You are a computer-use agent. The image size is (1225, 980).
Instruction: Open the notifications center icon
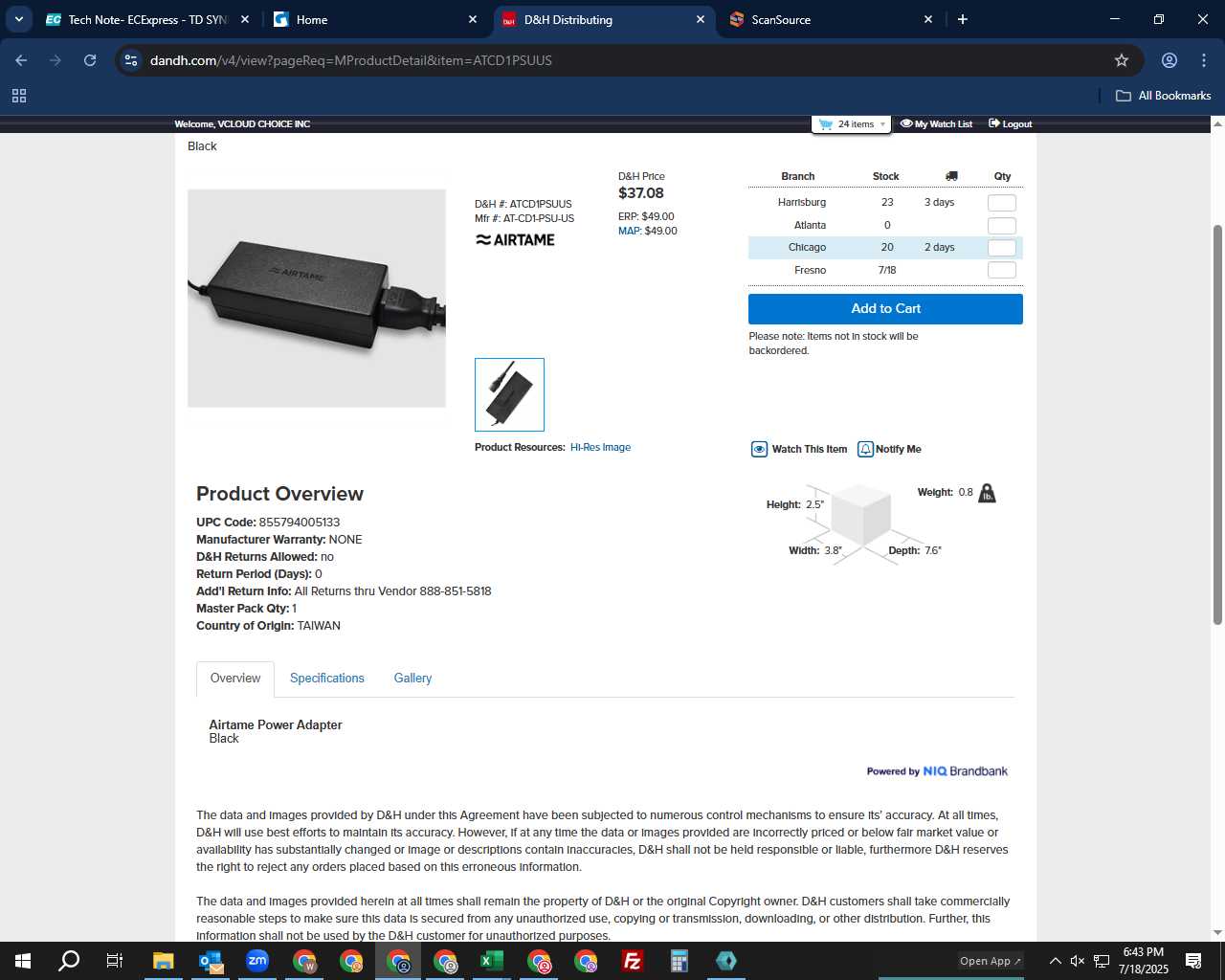(1193, 961)
